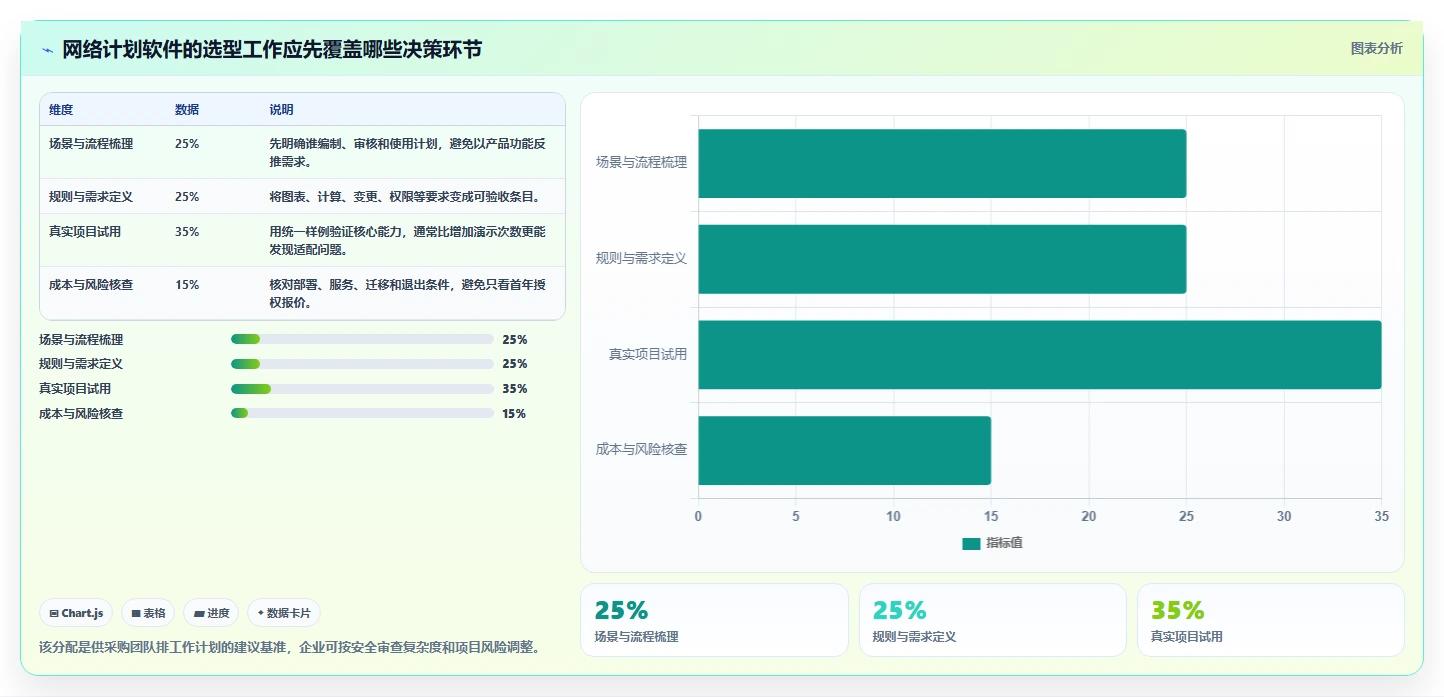Screen dimensions: 1444x697
Task: Click the 规则与需求定义 progress bar
Action: 362,364
